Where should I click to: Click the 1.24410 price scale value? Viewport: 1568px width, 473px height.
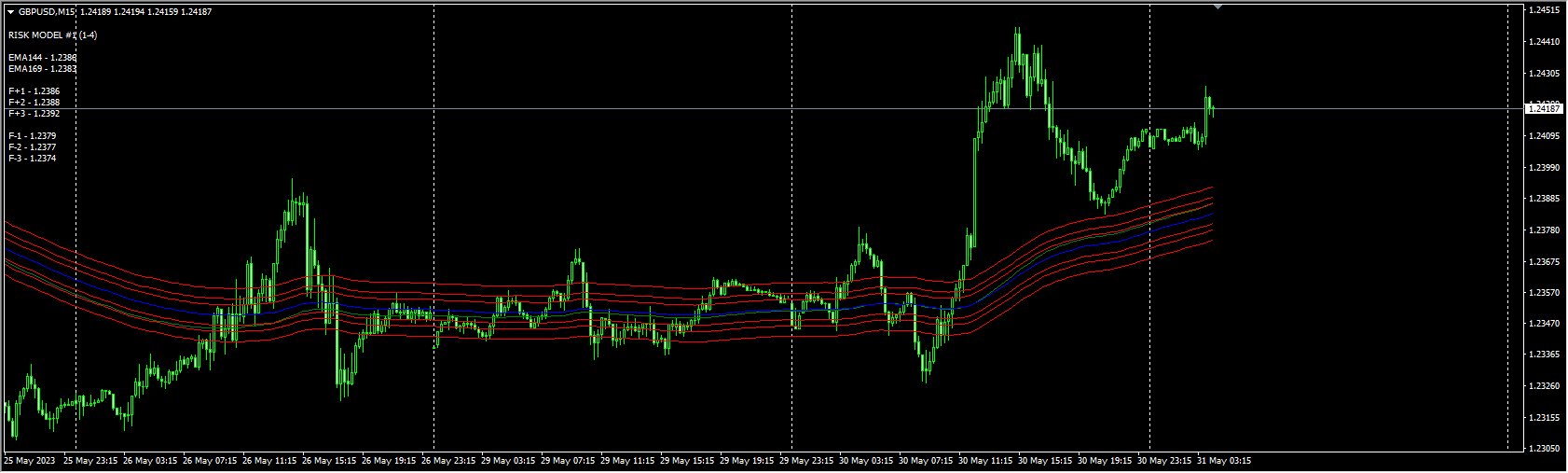[x=1544, y=42]
